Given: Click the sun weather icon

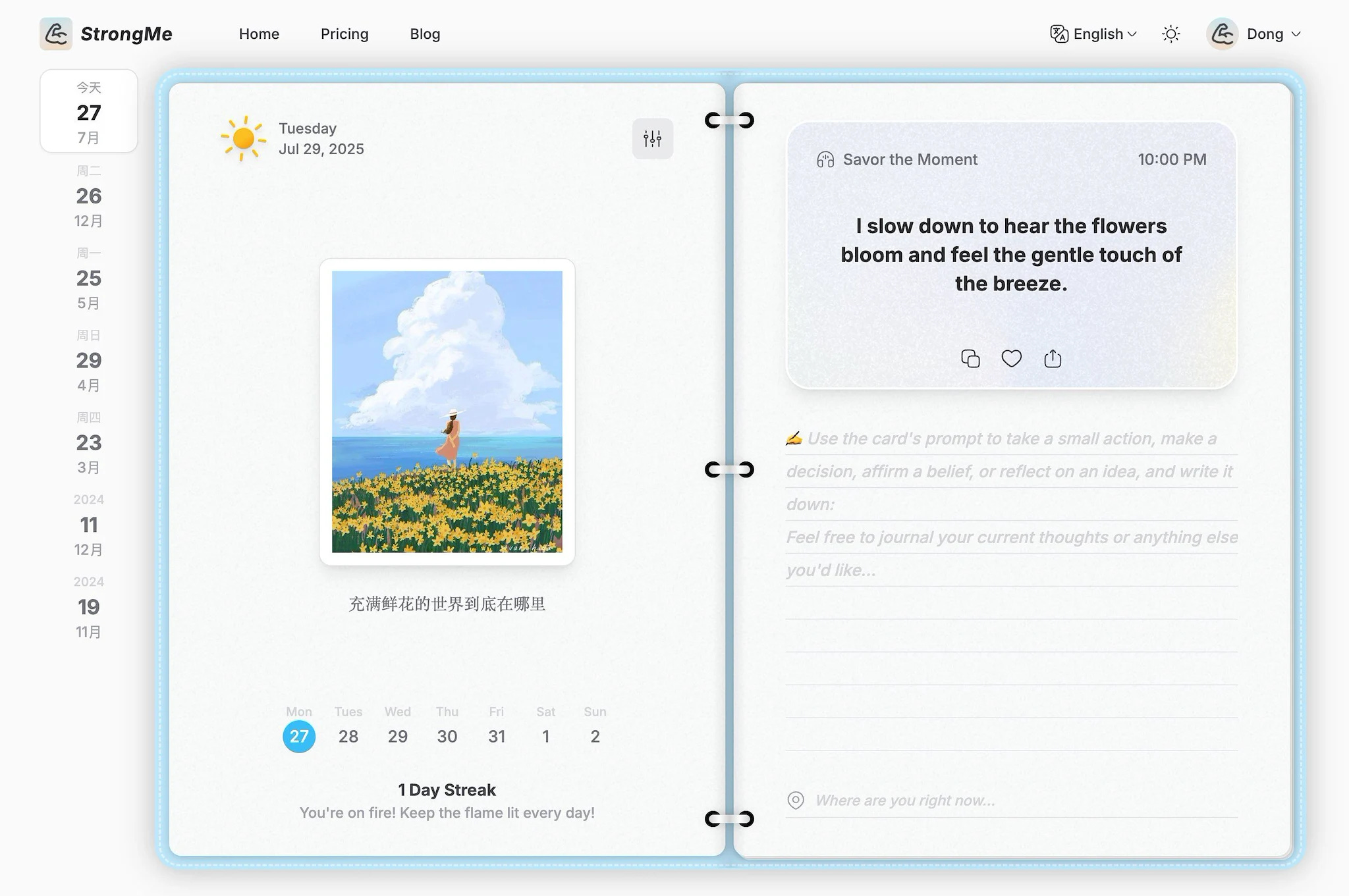Looking at the screenshot, I should point(243,138).
